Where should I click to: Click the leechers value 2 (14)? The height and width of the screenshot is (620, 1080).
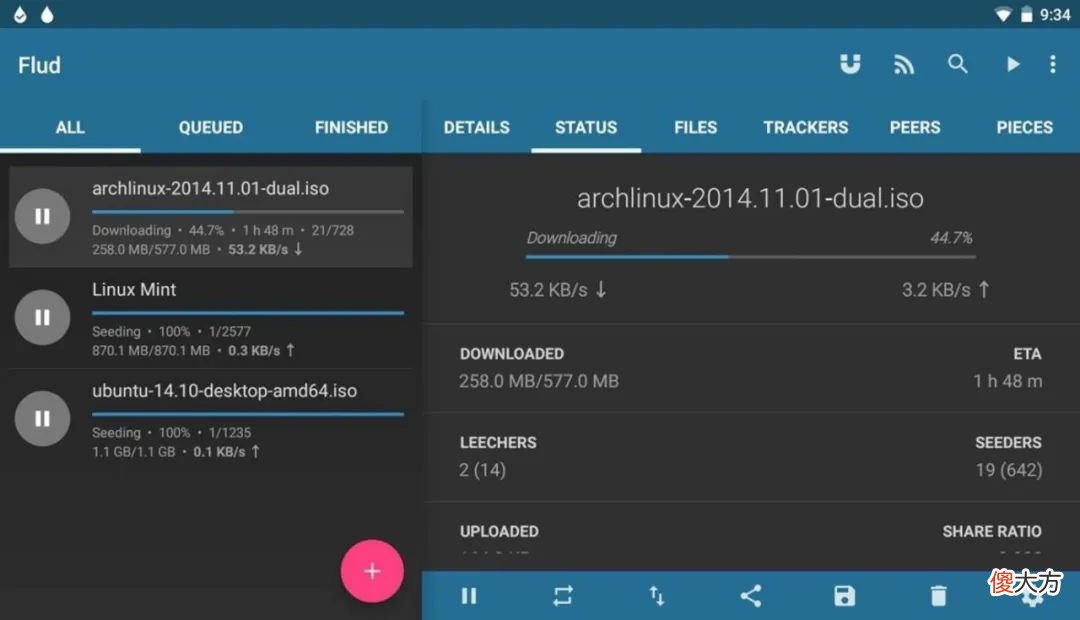pyautogui.click(x=483, y=471)
